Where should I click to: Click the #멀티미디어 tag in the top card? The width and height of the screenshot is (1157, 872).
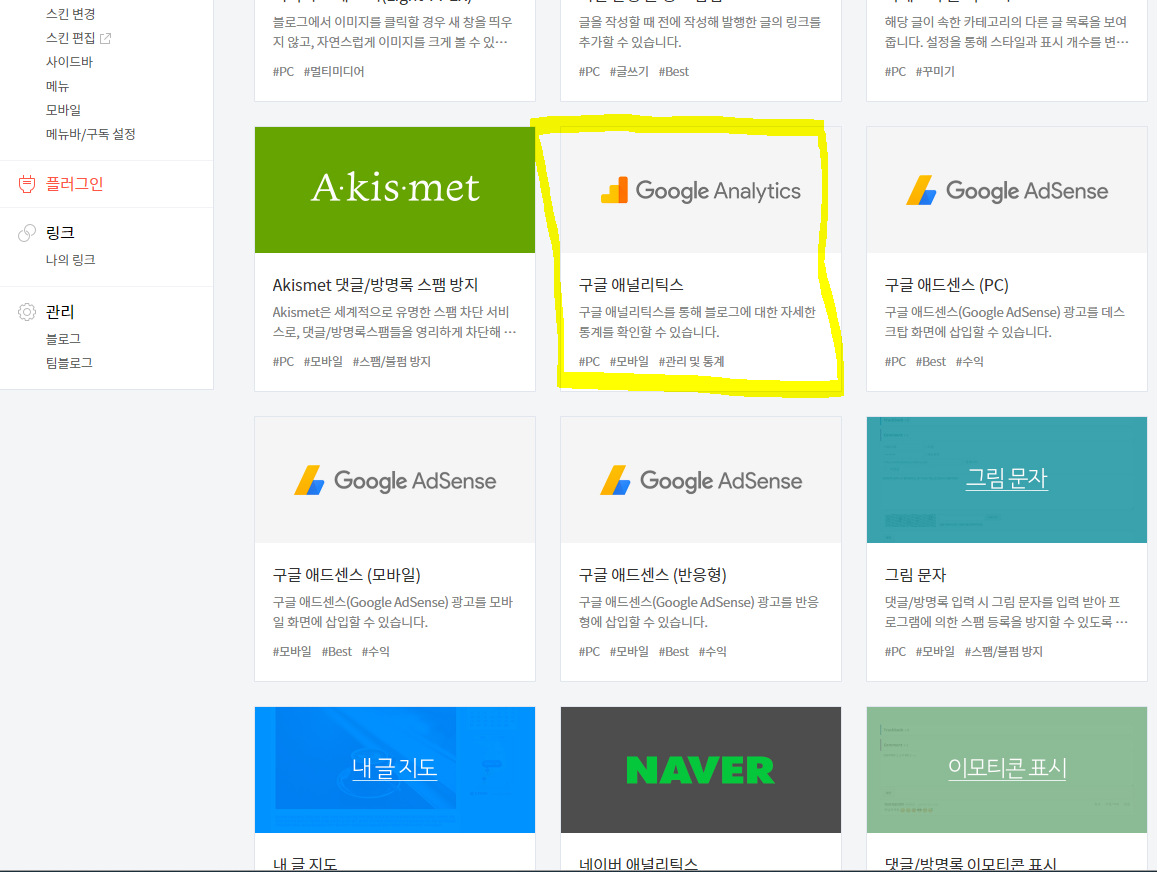click(x=334, y=72)
